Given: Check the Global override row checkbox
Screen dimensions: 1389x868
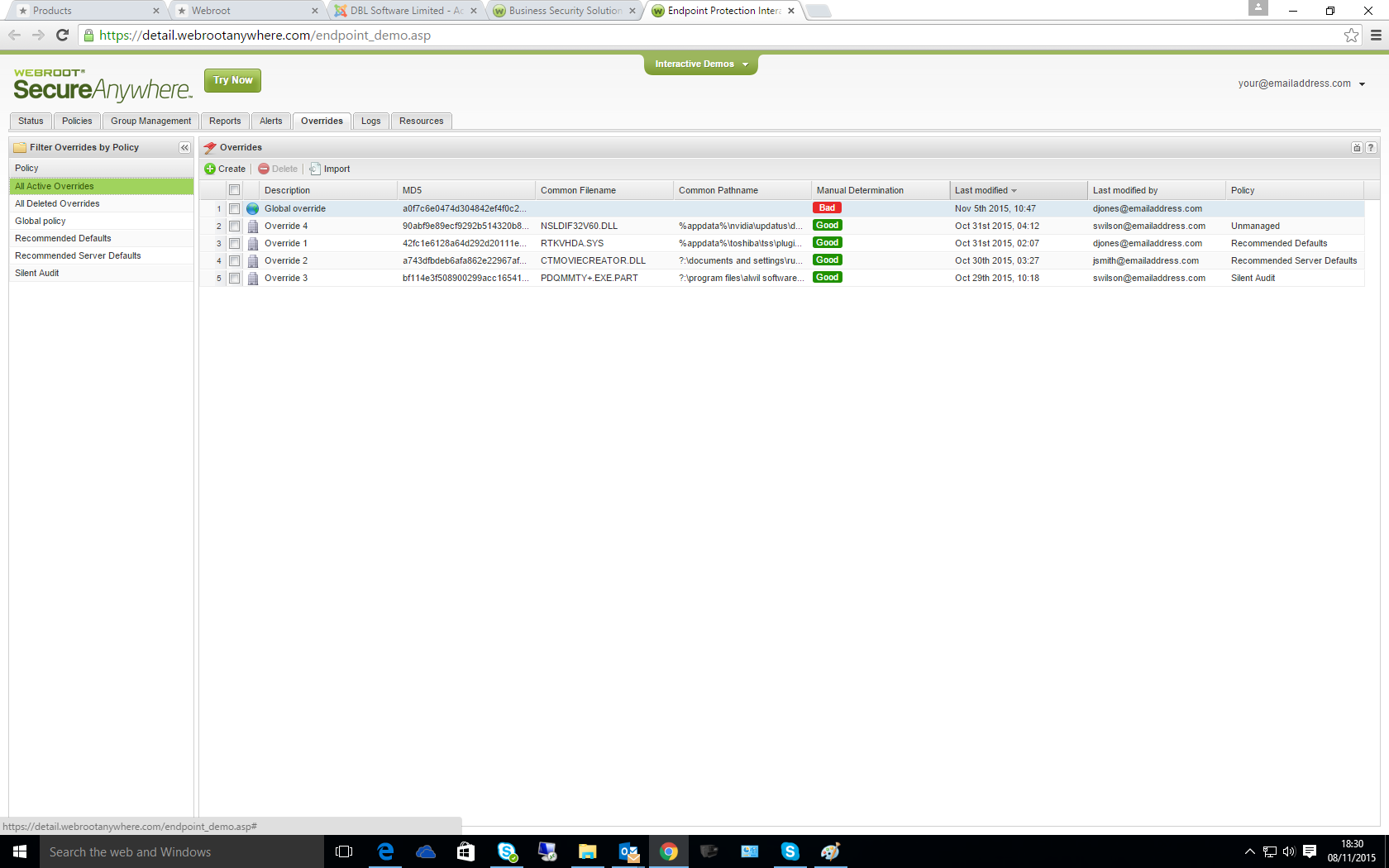Looking at the screenshot, I should point(235,208).
